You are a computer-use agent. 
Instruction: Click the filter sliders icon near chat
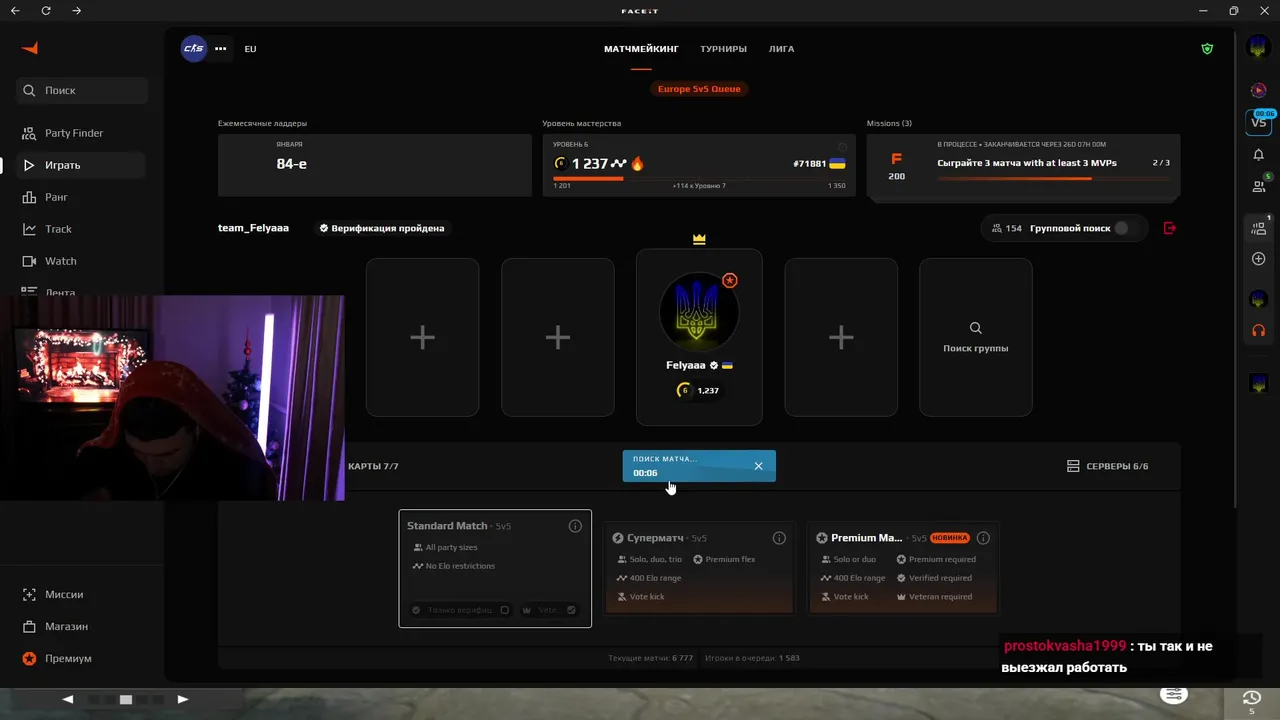click(1174, 694)
